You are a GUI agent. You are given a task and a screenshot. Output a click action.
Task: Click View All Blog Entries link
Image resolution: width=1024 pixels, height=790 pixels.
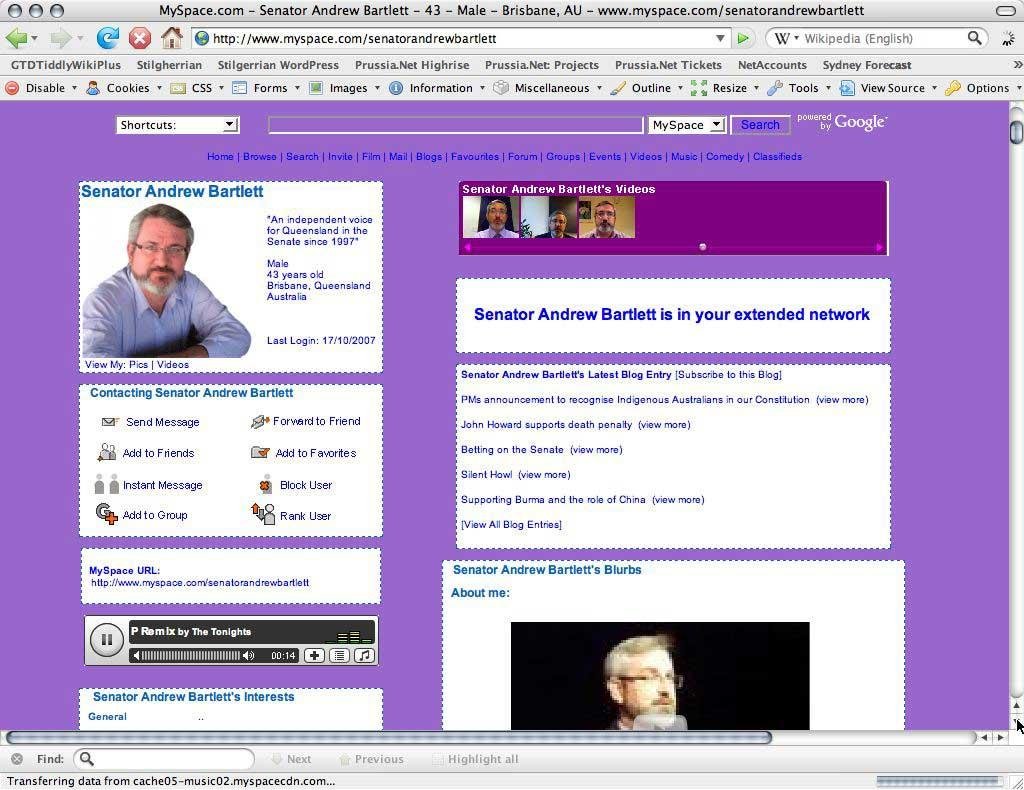[x=511, y=524]
